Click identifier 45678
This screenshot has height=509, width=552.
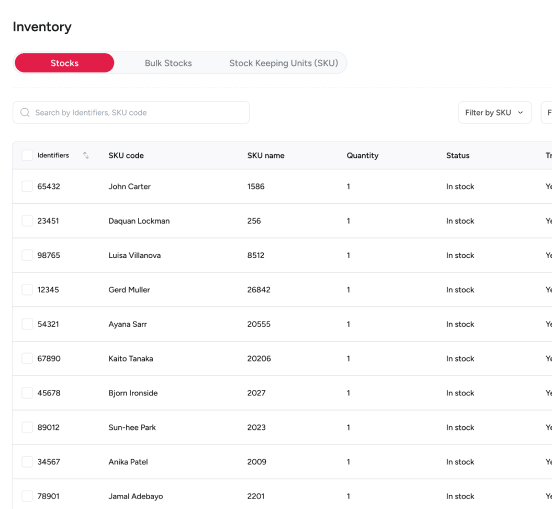click(x=49, y=393)
